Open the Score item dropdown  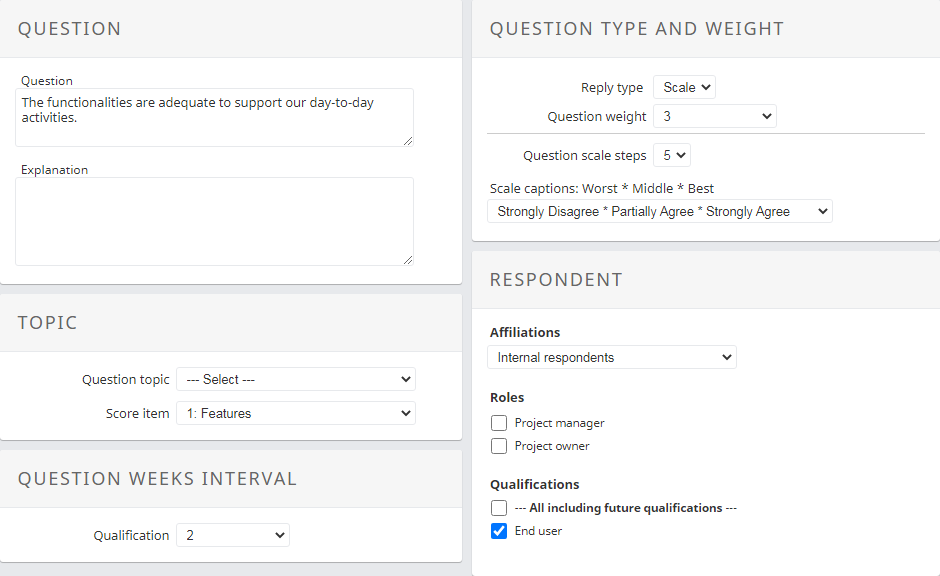[296, 413]
